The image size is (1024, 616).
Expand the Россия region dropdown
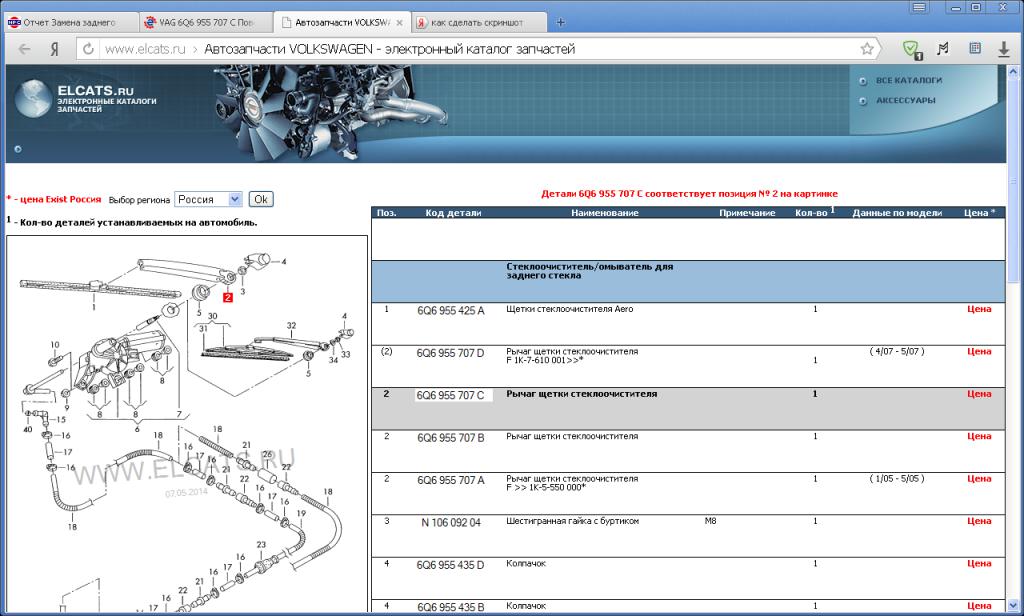coord(234,199)
